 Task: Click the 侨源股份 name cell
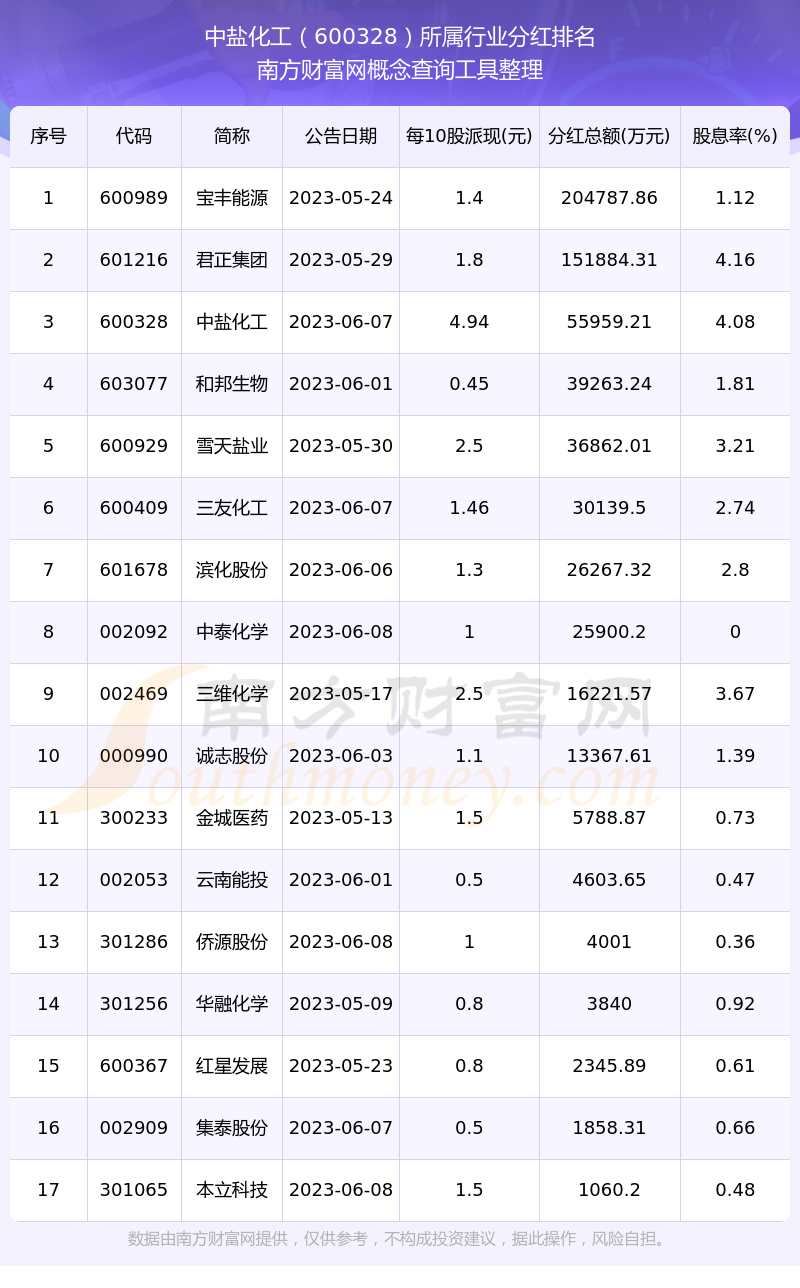click(232, 942)
